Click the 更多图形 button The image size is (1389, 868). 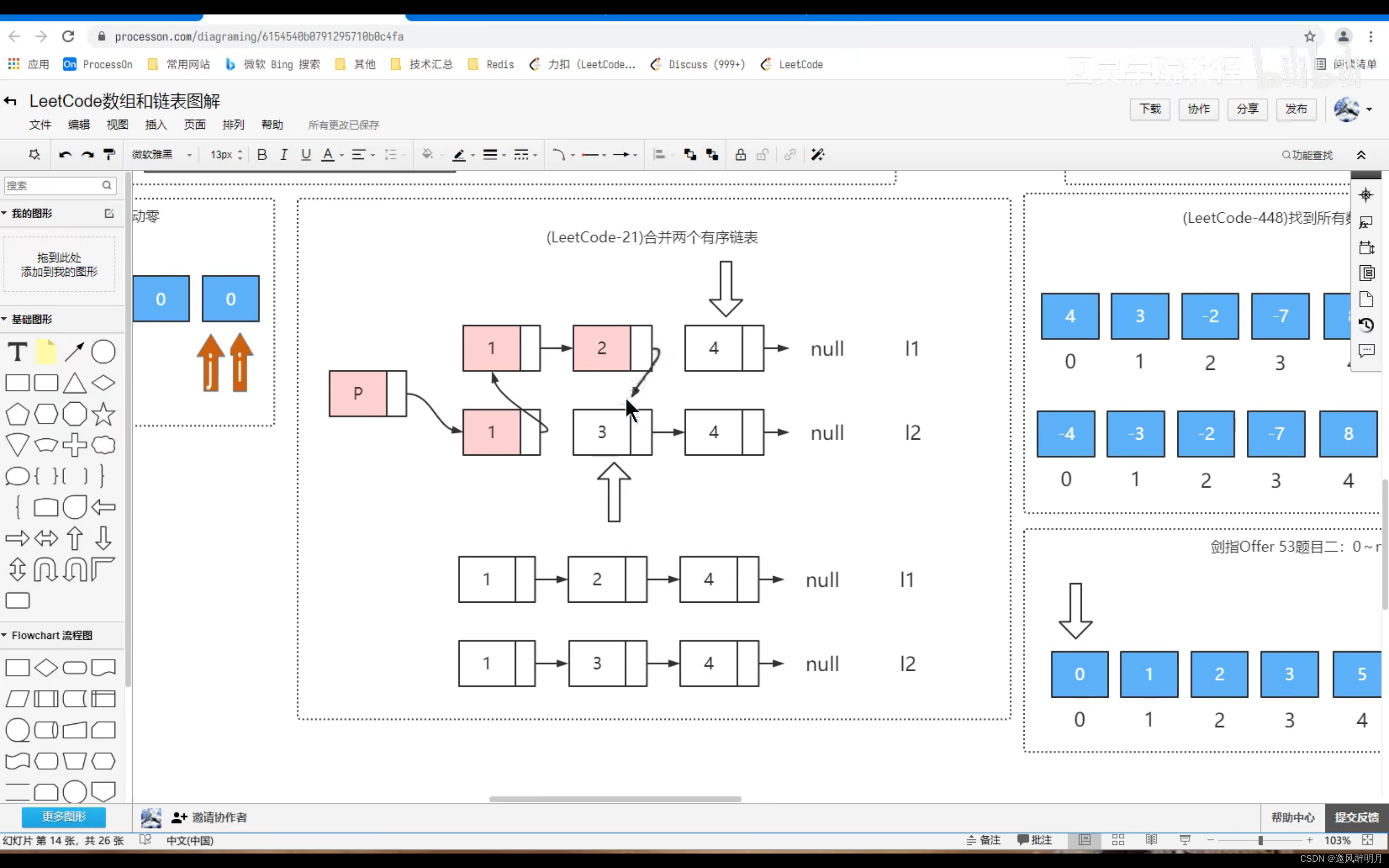pos(64,816)
